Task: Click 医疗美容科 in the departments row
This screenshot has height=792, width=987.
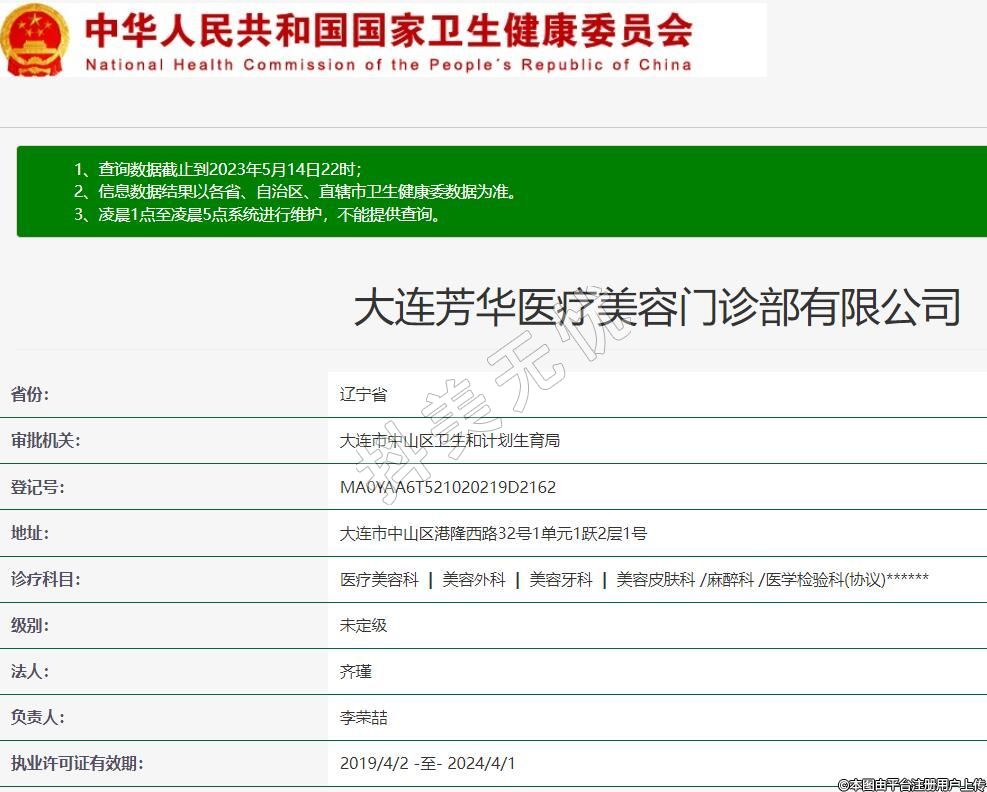Action: [379, 579]
